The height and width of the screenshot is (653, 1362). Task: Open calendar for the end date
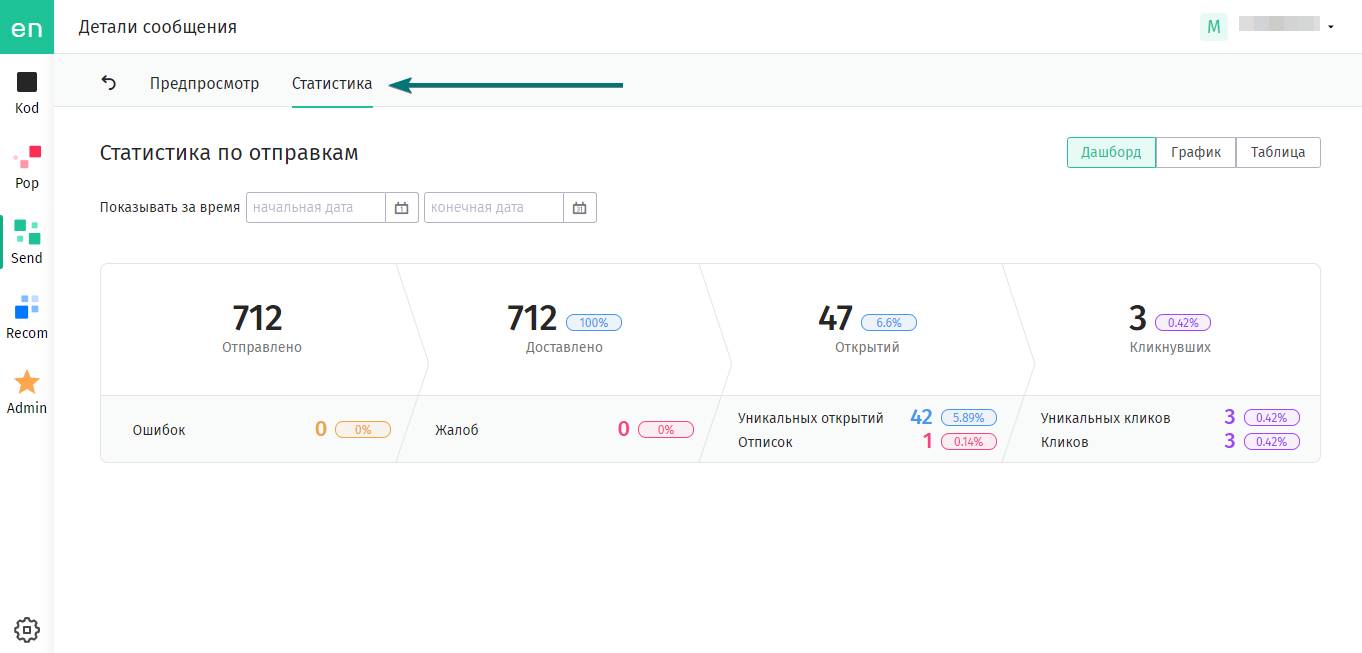coord(579,208)
